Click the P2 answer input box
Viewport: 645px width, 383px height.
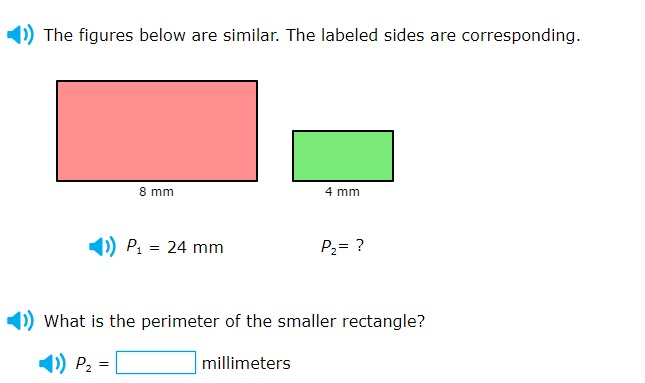pos(156,362)
